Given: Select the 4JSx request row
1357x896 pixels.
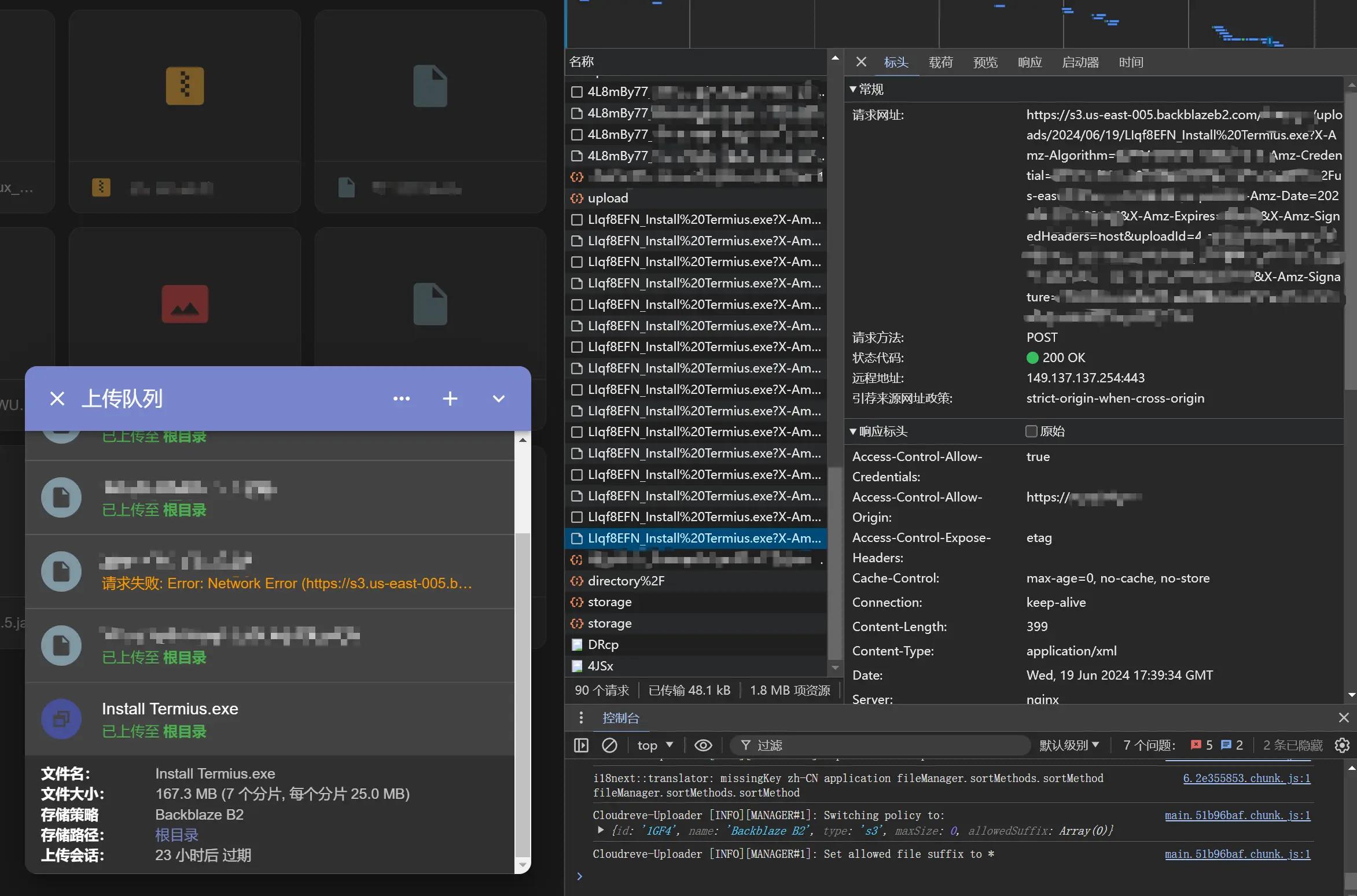Looking at the screenshot, I should pyautogui.click(x=696, y=666).
